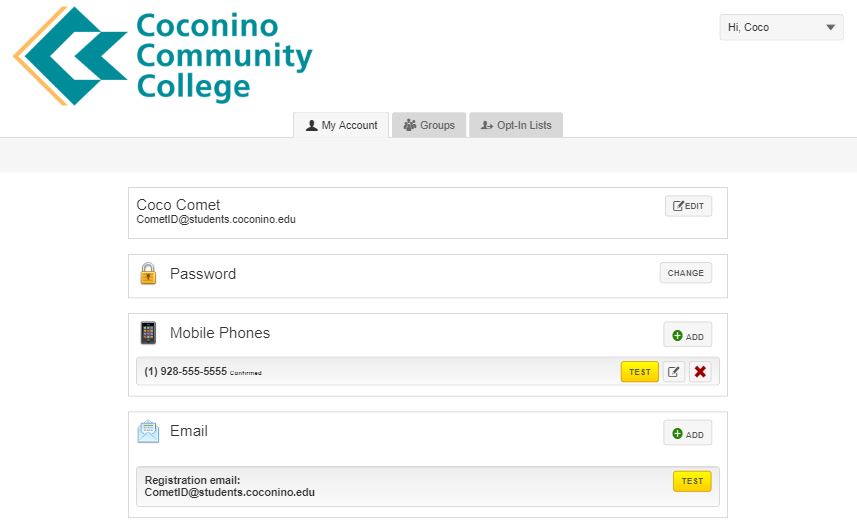Click the mobile phone icon

click(148, 333)
